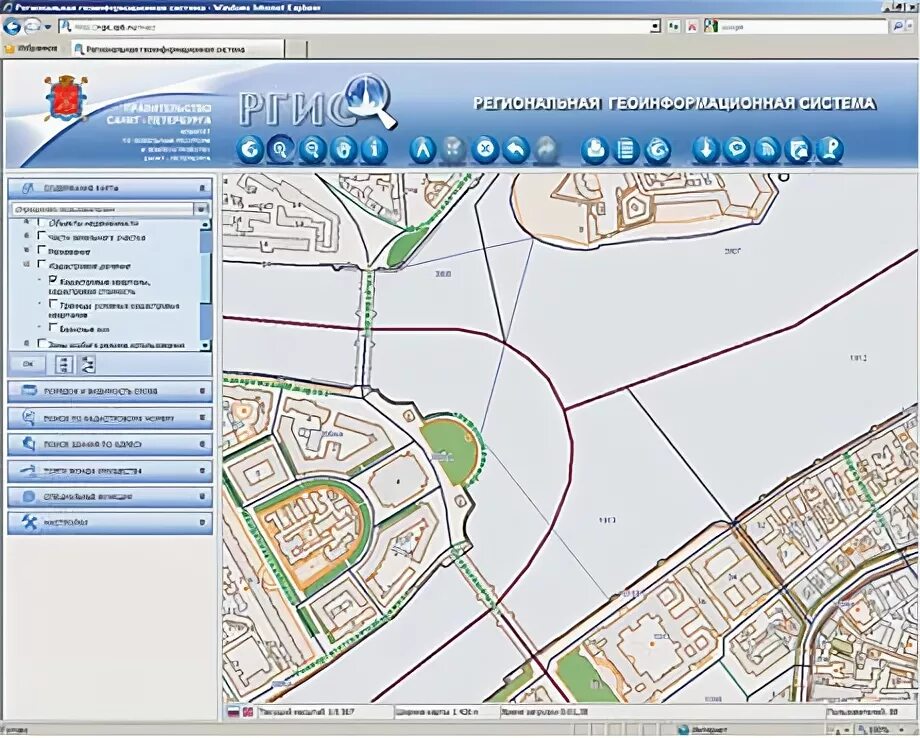
Task: Uncheck the checked 'Кадастровые кварталы' sublayer
Action: coord(53,280)
